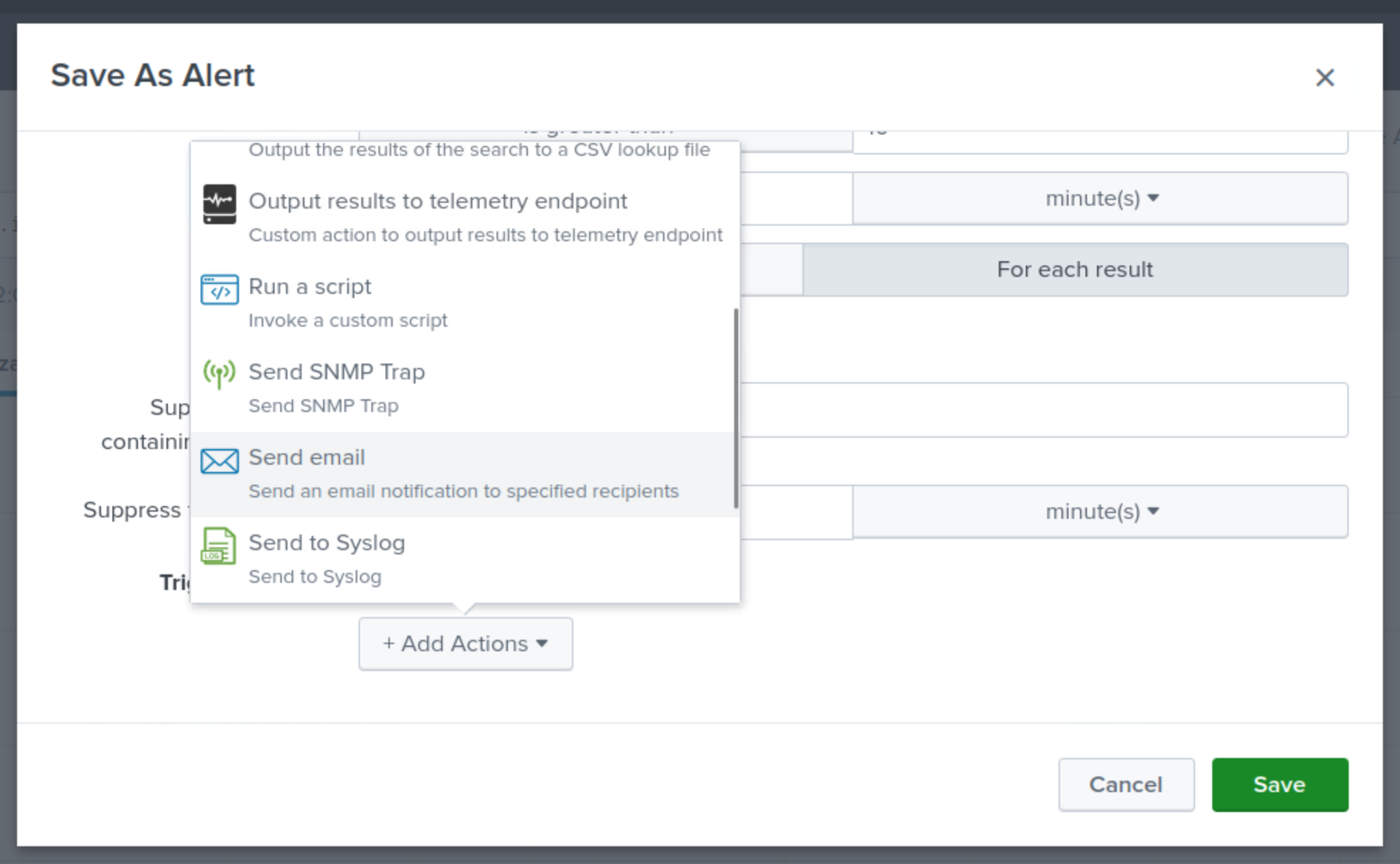This screenshot has width=1400, height=864.
Task: Click the Run a script code icon
Action: (x=219, y=290)
